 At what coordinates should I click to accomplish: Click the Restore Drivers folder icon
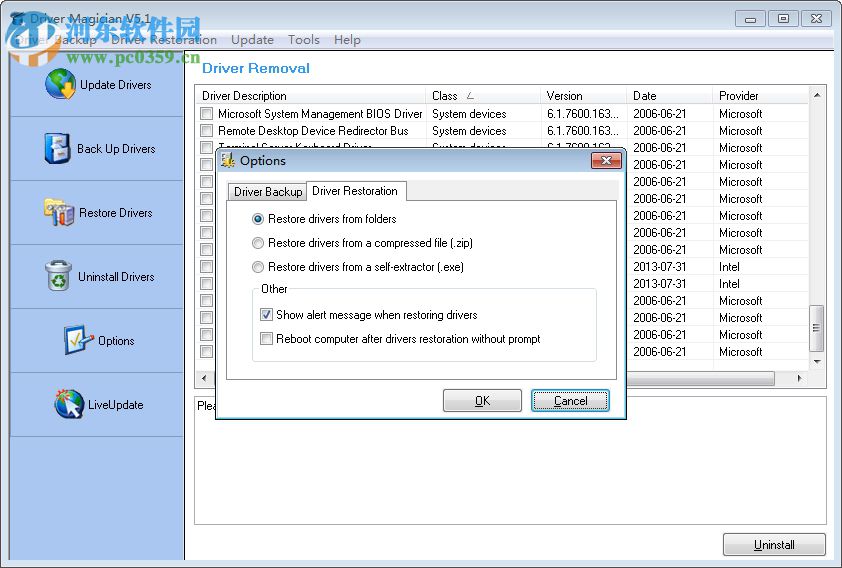[59, 213]
